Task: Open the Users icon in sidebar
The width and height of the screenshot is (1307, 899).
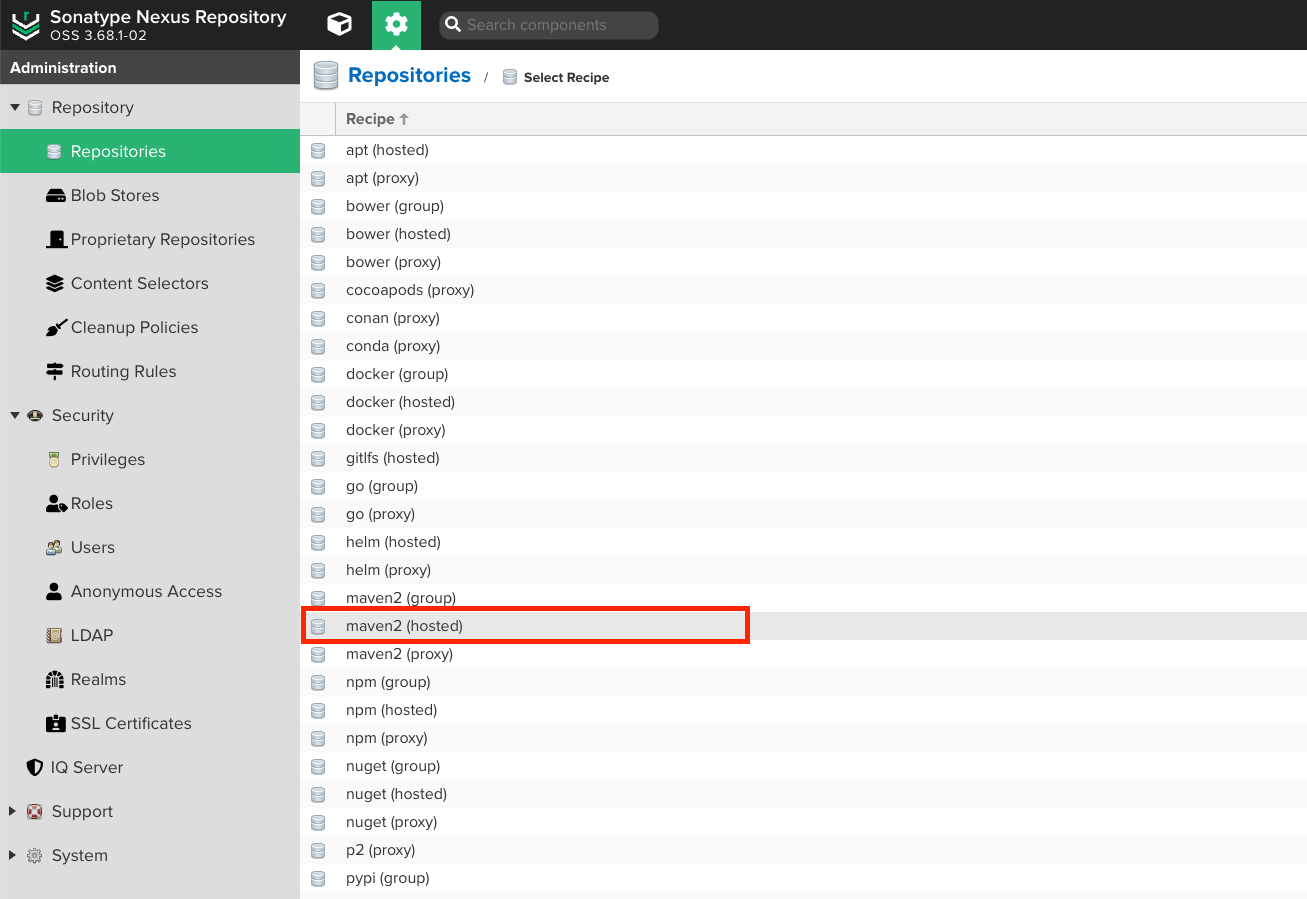Action: (55, 548)
